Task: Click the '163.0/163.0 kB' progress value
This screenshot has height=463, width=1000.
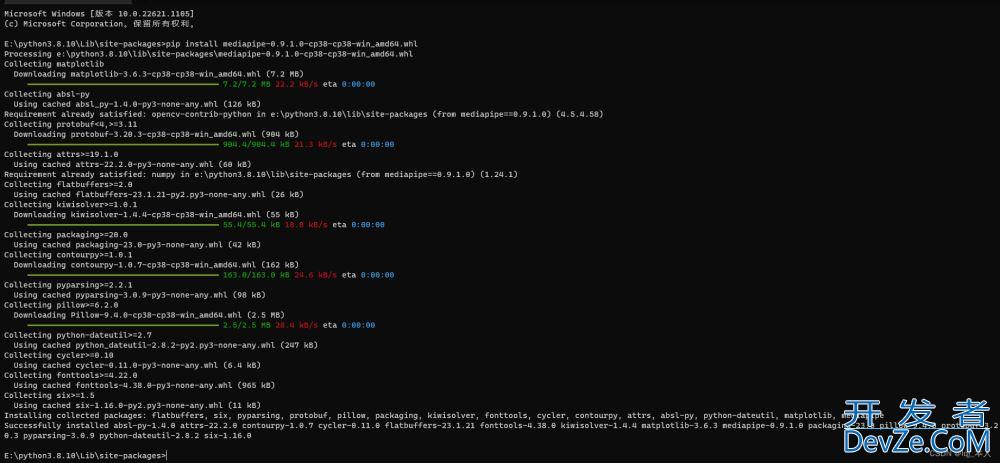Action: pos(256,275)
